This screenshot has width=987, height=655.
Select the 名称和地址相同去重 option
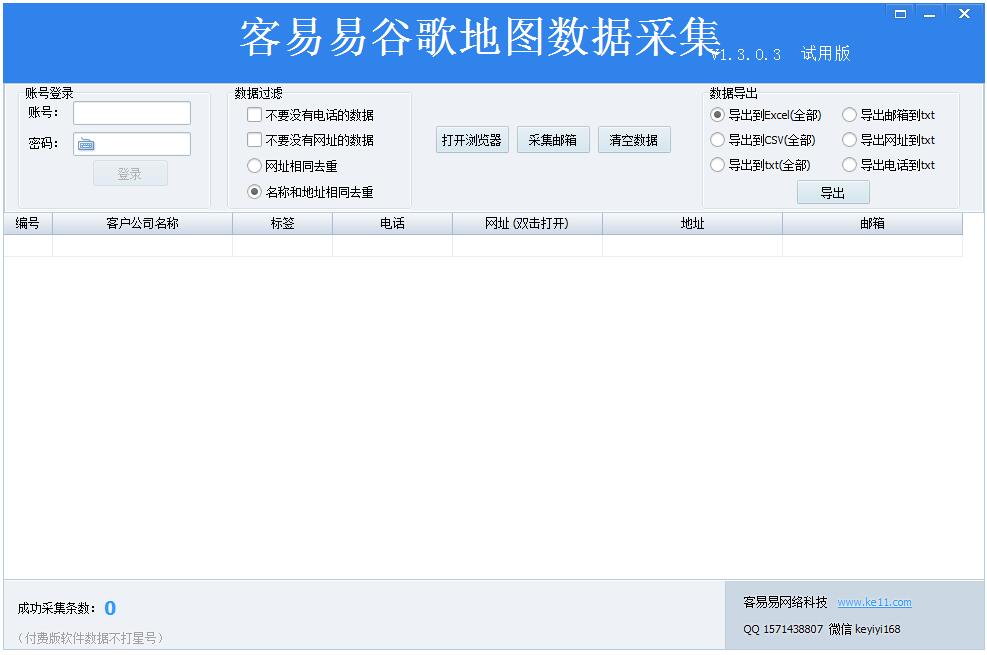[x=254, y=191]
